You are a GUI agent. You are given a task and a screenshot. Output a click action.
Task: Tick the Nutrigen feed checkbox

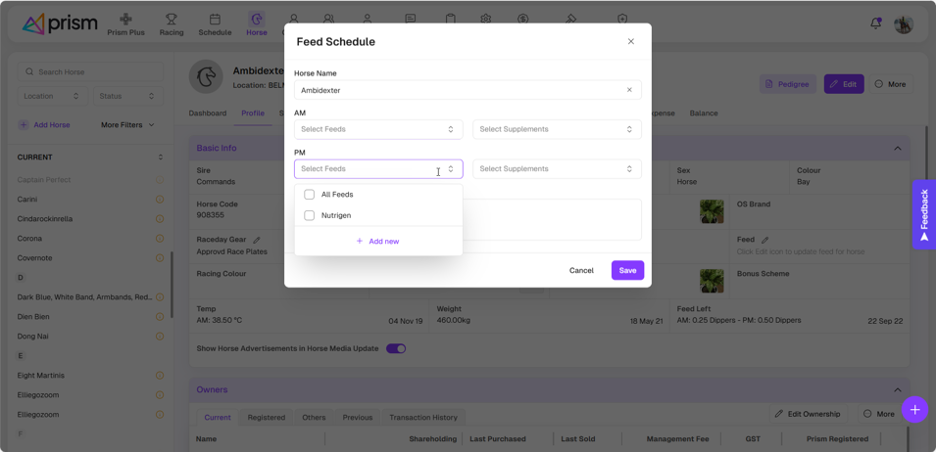click(x=309, y=215)
